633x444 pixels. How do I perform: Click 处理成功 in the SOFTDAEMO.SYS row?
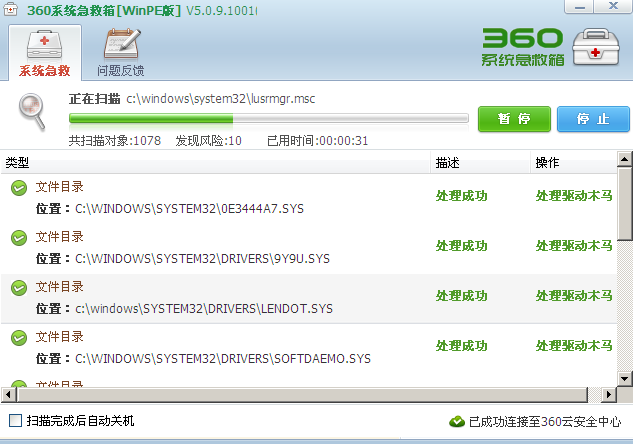coord(461,346)
